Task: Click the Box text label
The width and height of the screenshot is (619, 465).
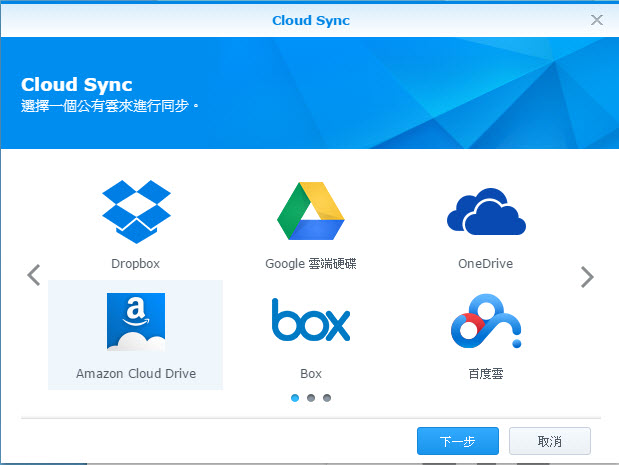Action: click(x=311, y=373)
